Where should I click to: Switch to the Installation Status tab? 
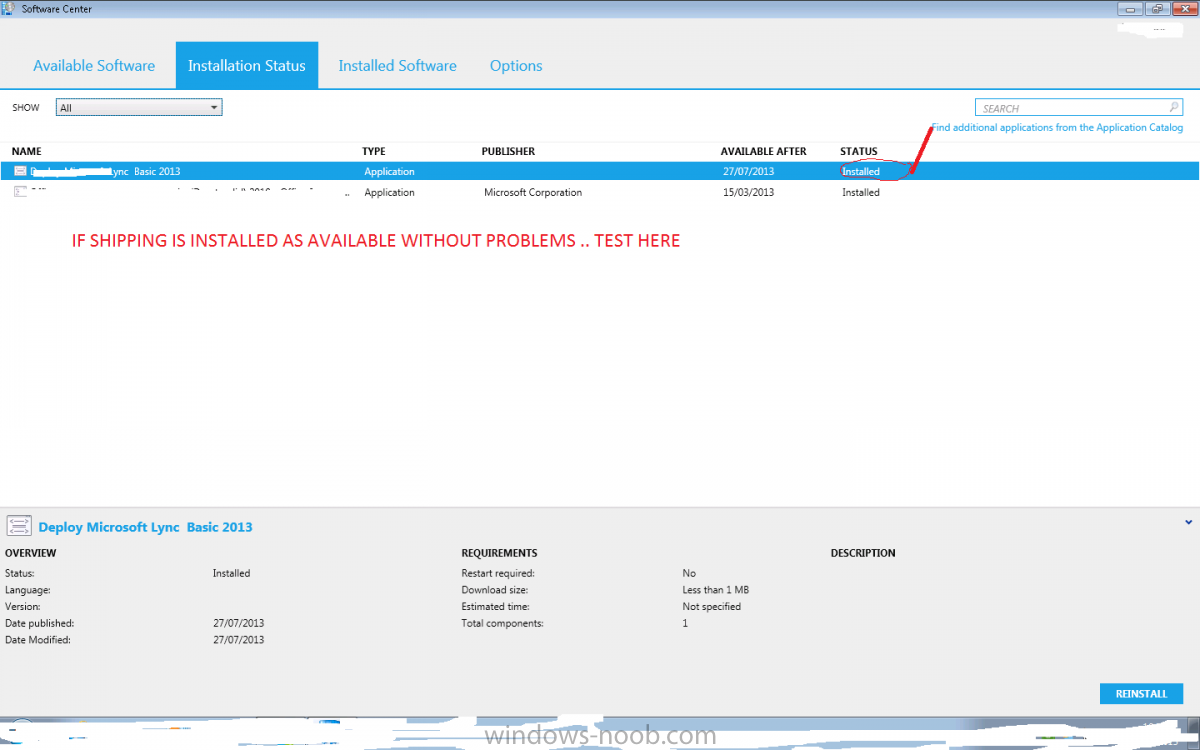(247, 66)
